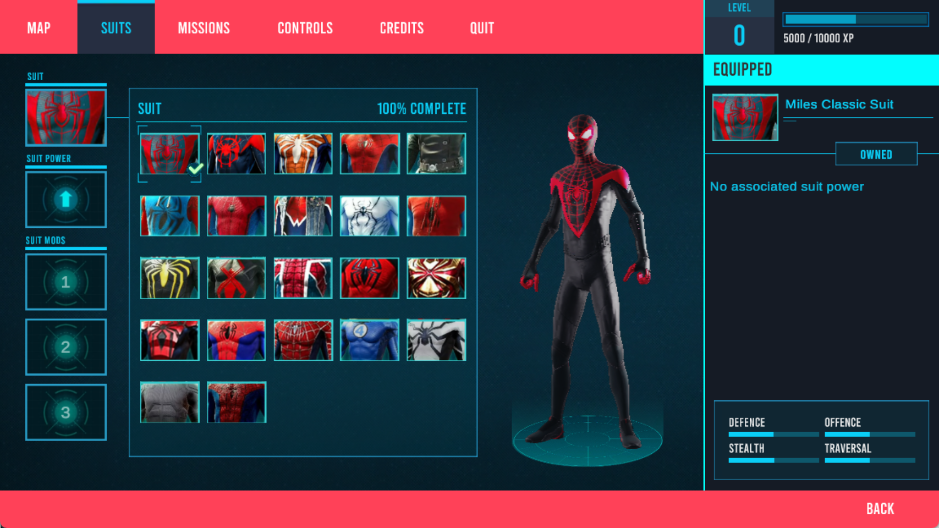
Task: Click the Spider-Man character model preview
Action: coord(584,281)
